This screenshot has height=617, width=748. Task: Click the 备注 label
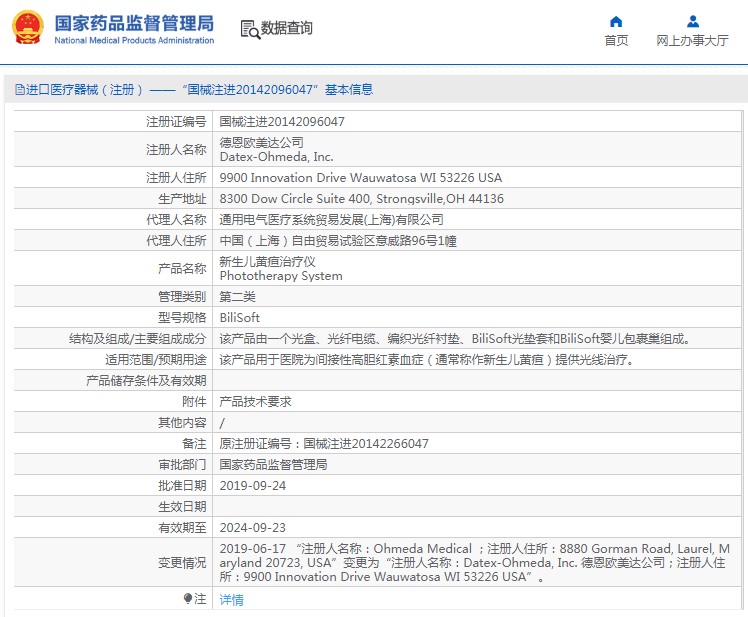point(194,444)
